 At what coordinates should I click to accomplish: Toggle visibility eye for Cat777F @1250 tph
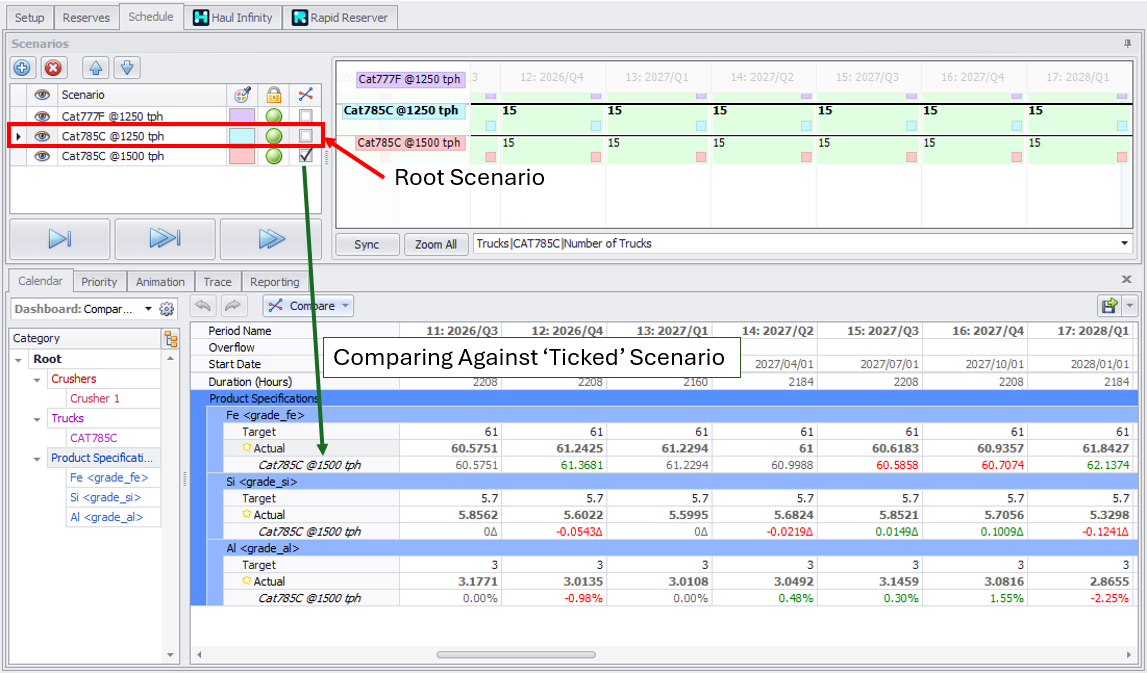42,116
